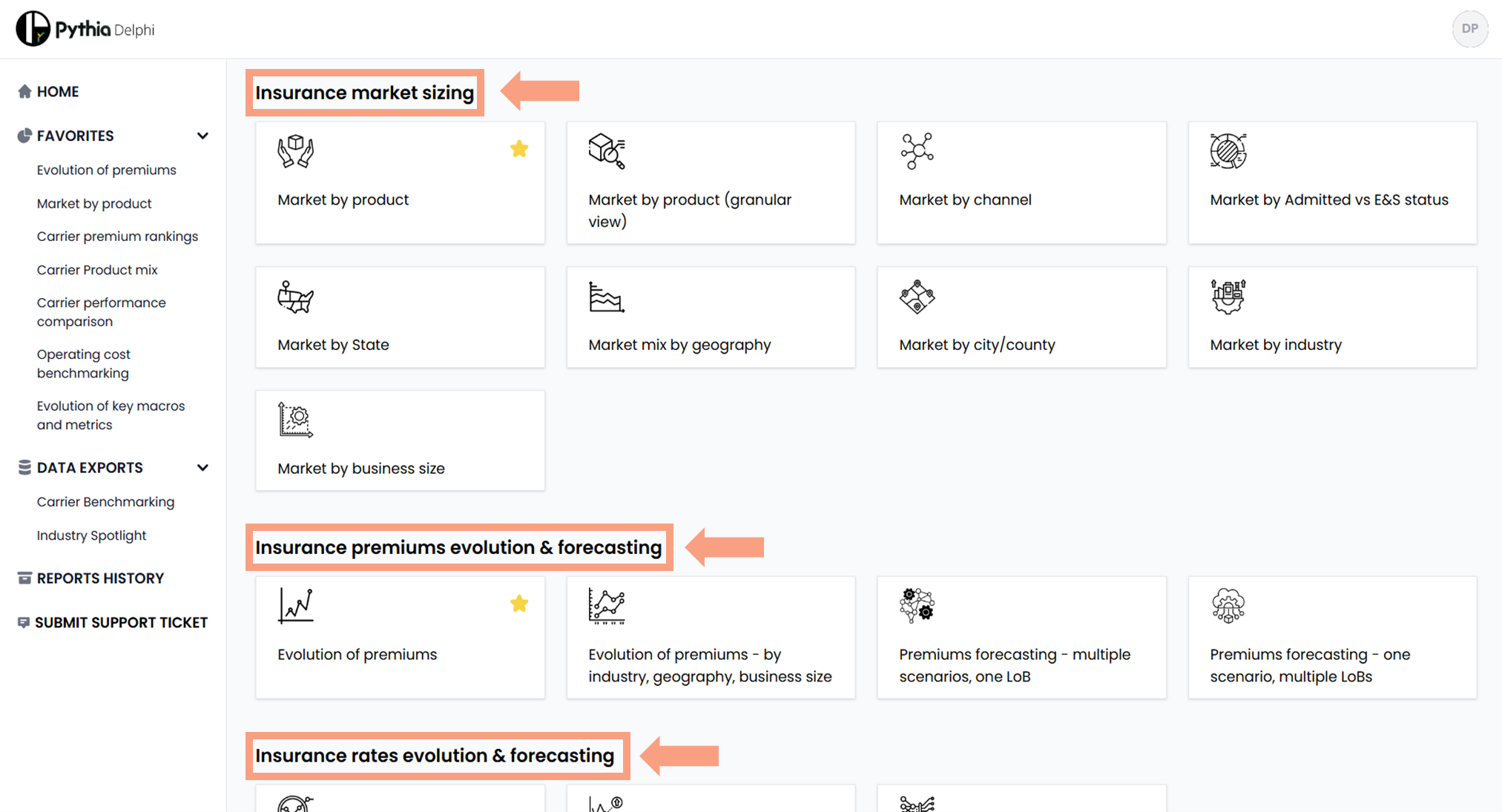1502x812 pixels.
Task: Click the Evolution by industry scatter chart icon
Action: [x=607, y=605]
